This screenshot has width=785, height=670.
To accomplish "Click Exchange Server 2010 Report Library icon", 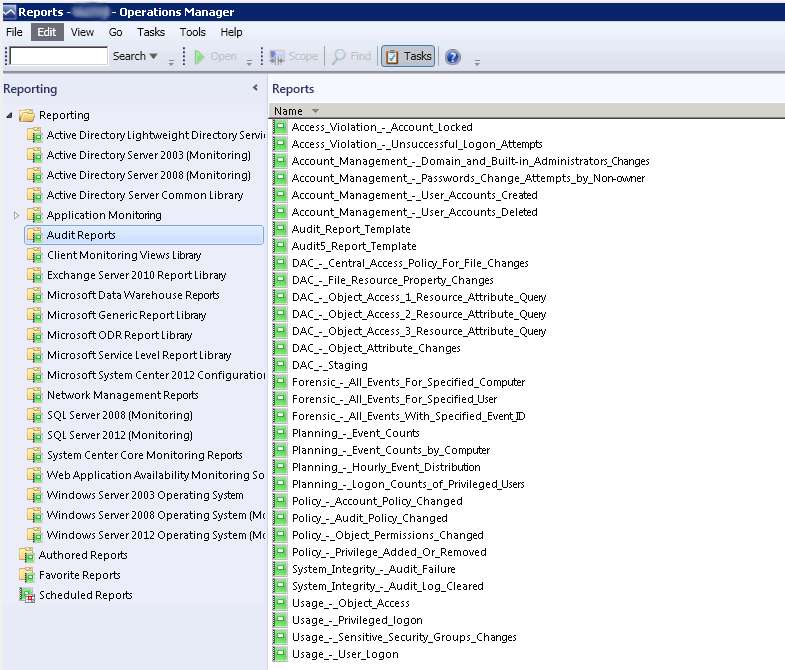I will point(34,275).
